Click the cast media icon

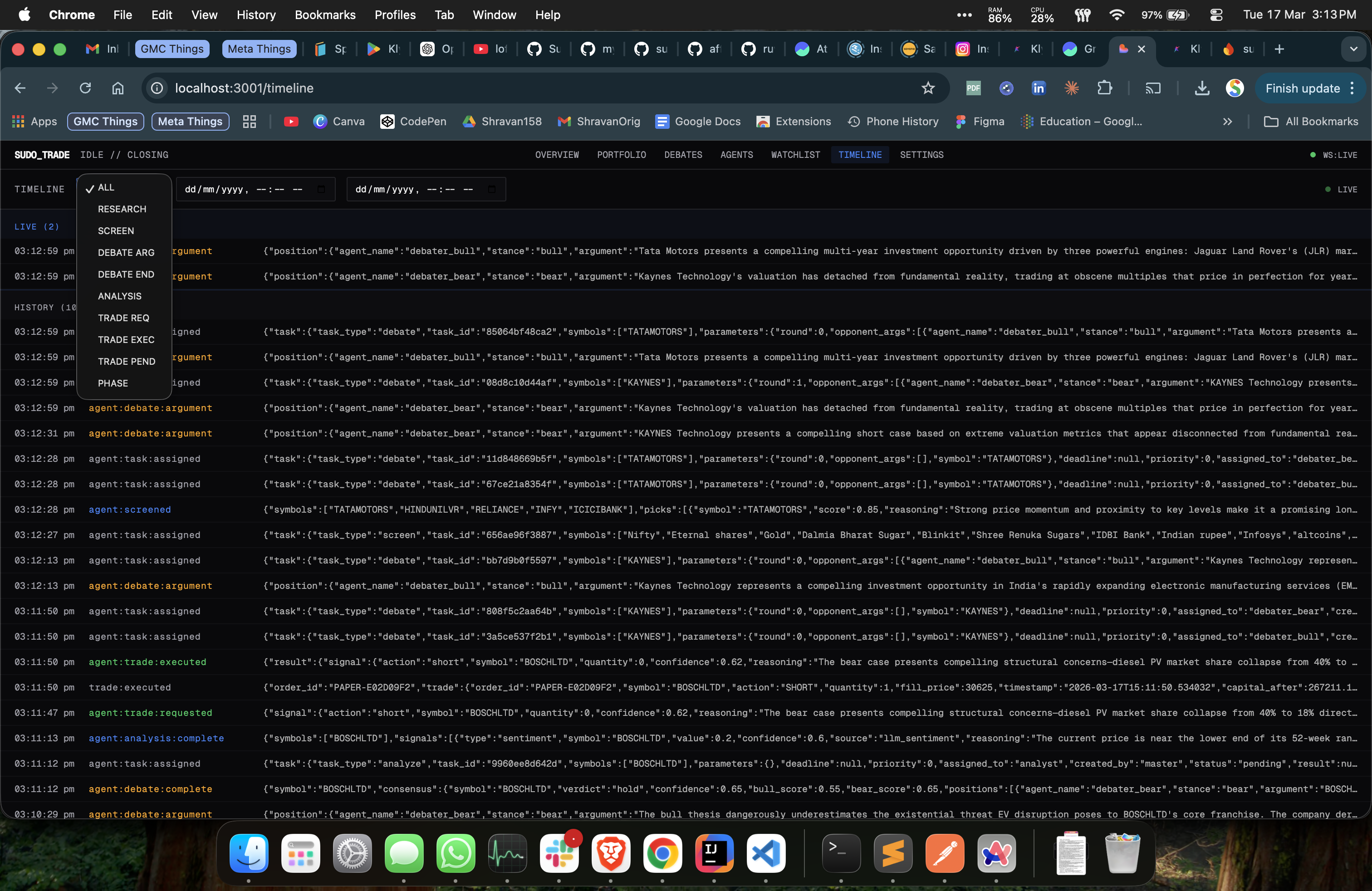pos(1153,88)
